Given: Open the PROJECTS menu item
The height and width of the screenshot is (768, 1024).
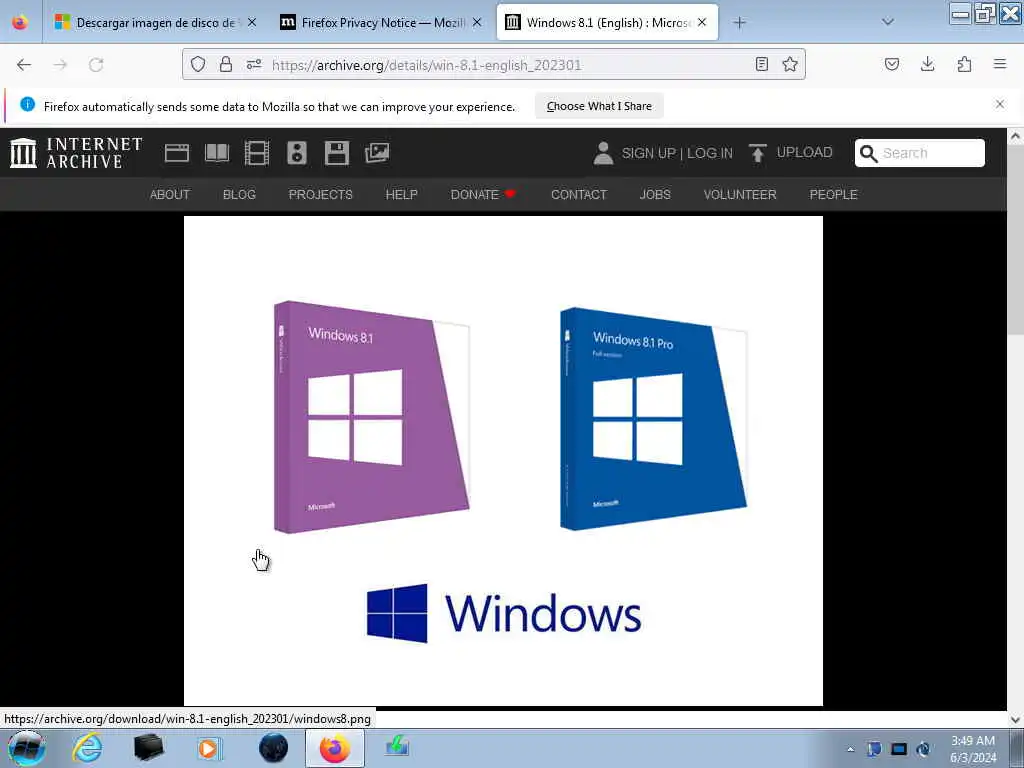Looking at the screenshot, I should point(321,195).
